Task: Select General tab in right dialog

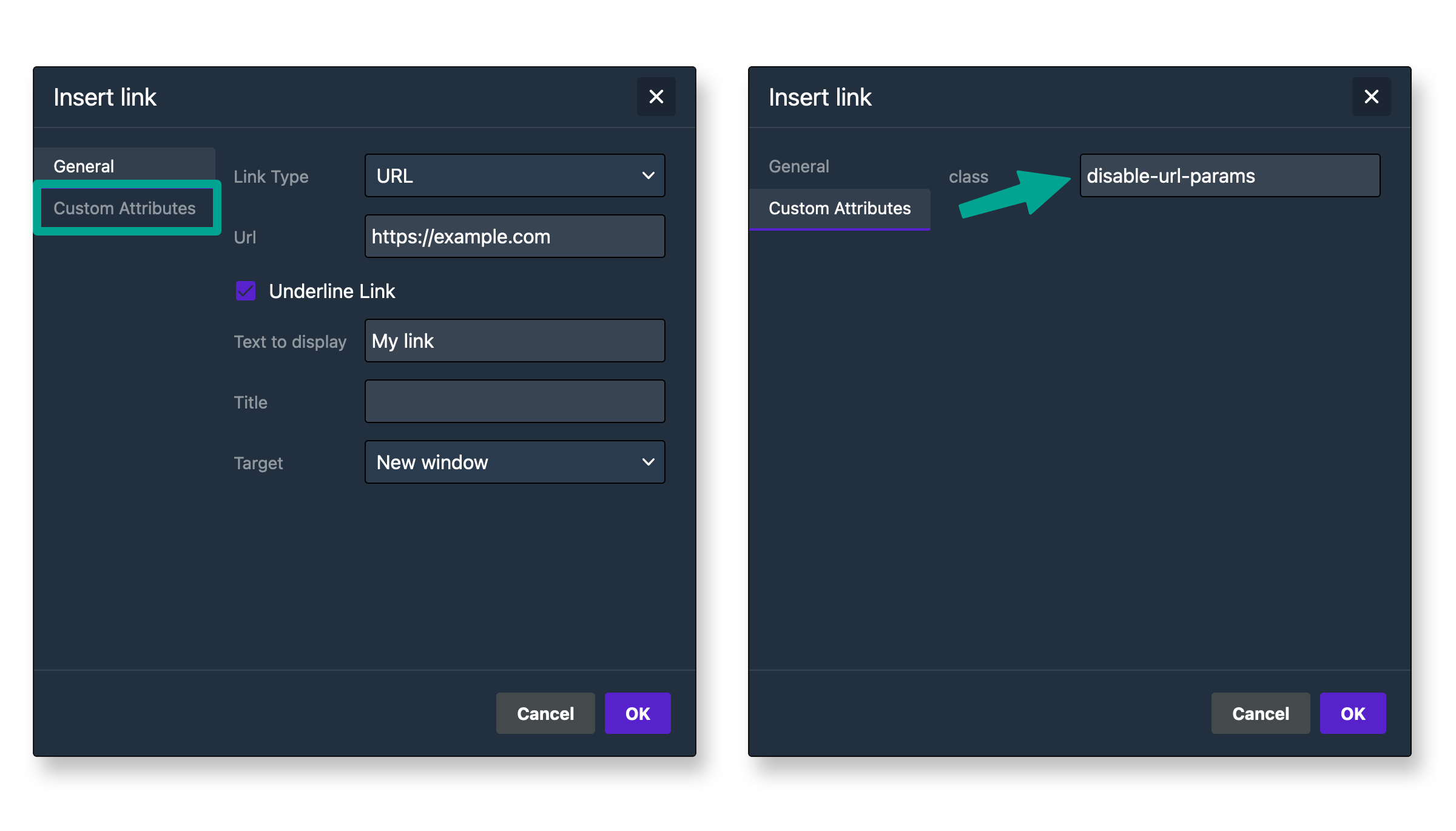Action: pos(798,166)
